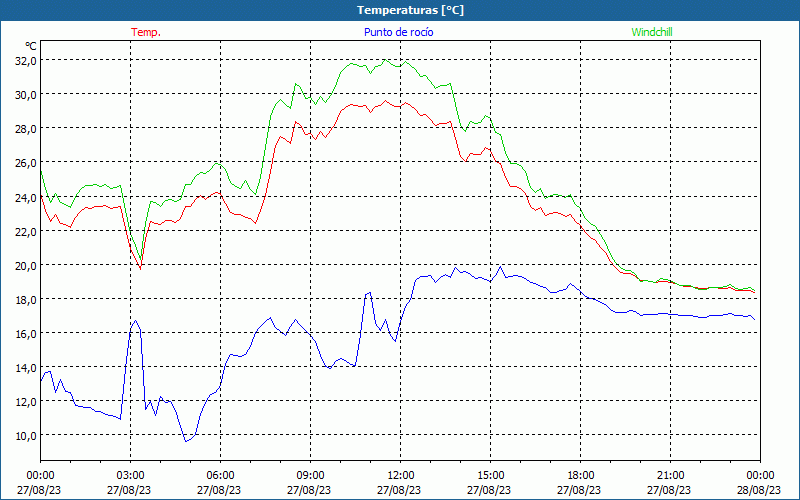Click the '12,0' y-axis value
Image resolution: width=800 pixels, height=500 pixels.
tap(26, 402)
